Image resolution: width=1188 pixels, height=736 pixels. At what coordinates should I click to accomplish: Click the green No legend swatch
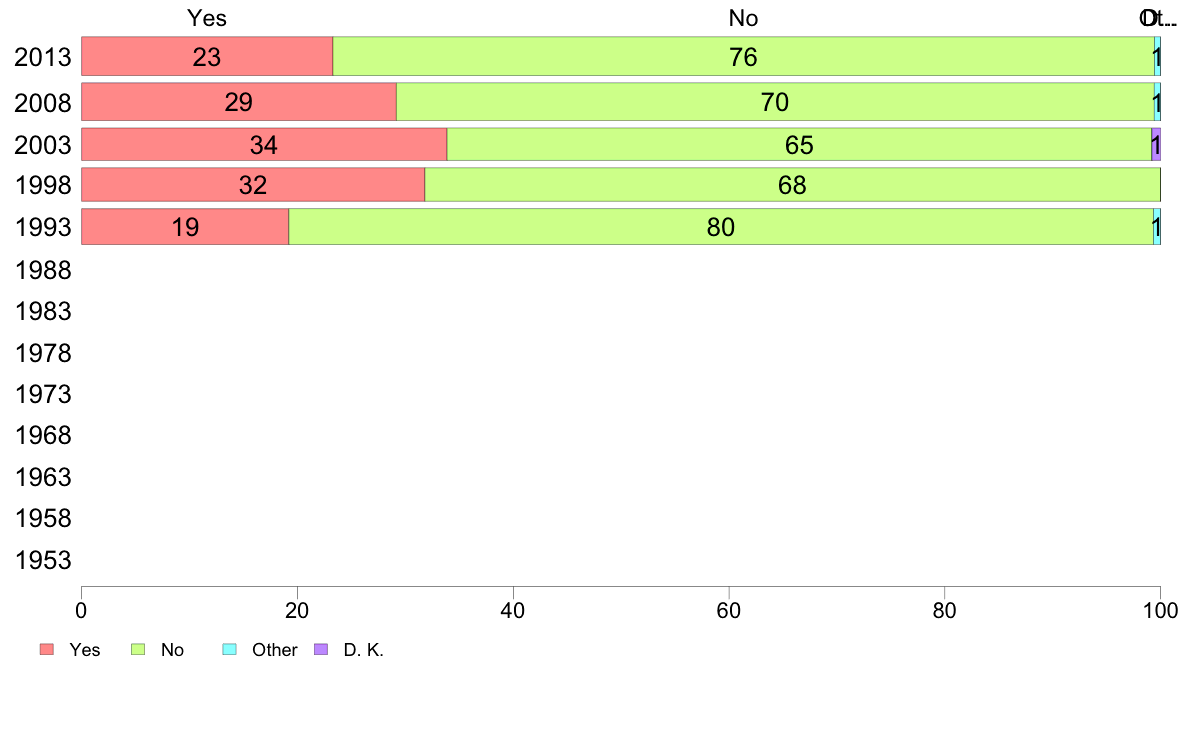(x=139, y=650)
